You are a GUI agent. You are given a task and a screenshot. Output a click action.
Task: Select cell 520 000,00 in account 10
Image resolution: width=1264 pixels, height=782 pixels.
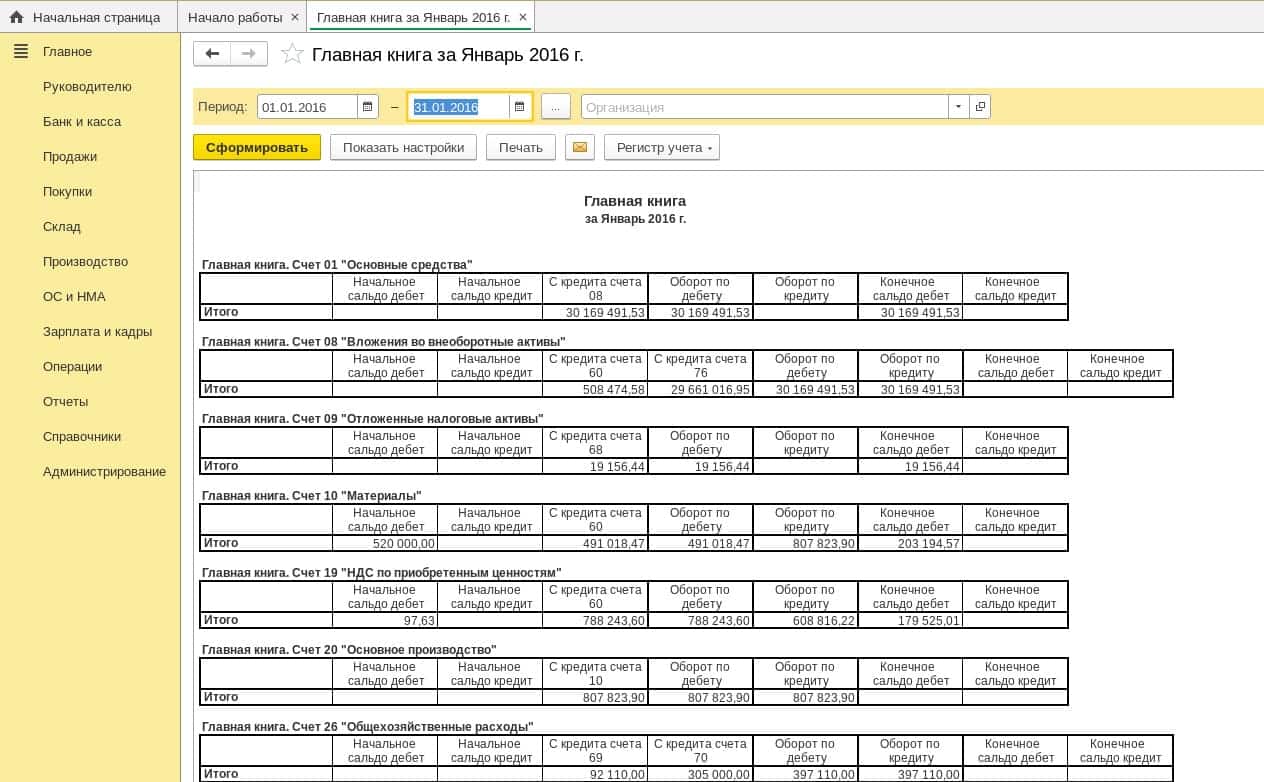point(385,543)
